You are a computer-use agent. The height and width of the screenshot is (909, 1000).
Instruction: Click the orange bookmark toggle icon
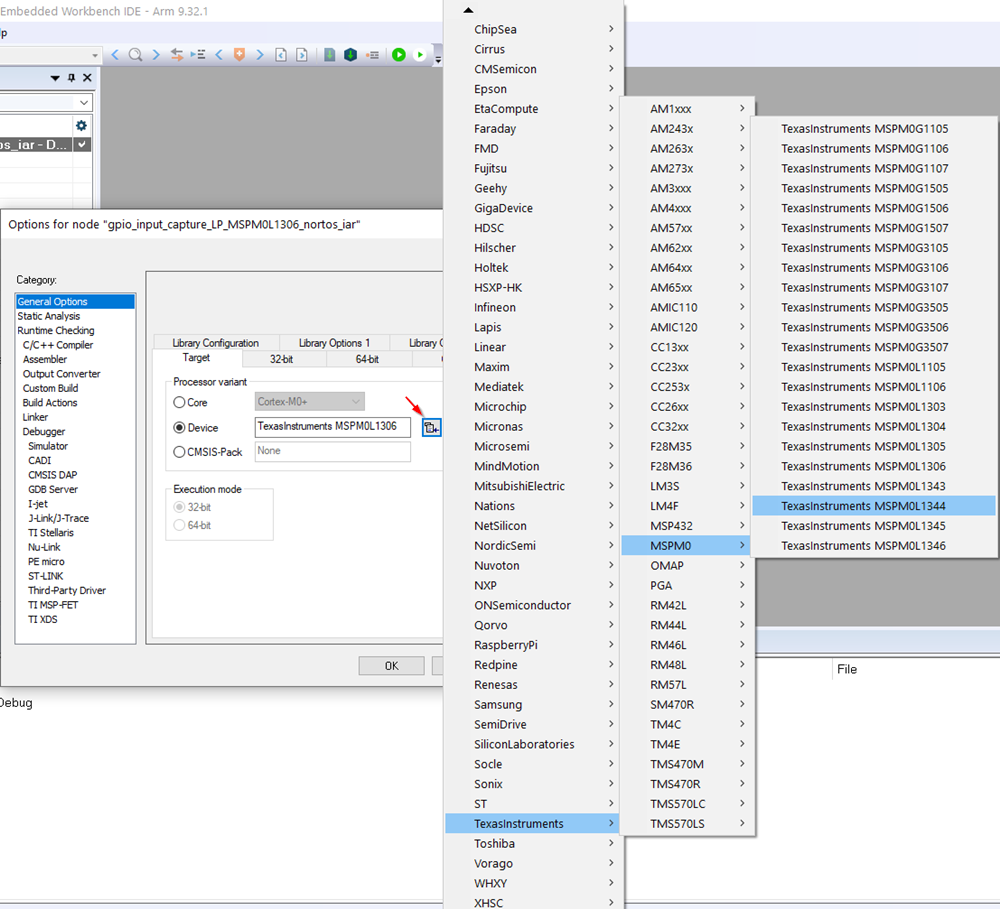239,55
